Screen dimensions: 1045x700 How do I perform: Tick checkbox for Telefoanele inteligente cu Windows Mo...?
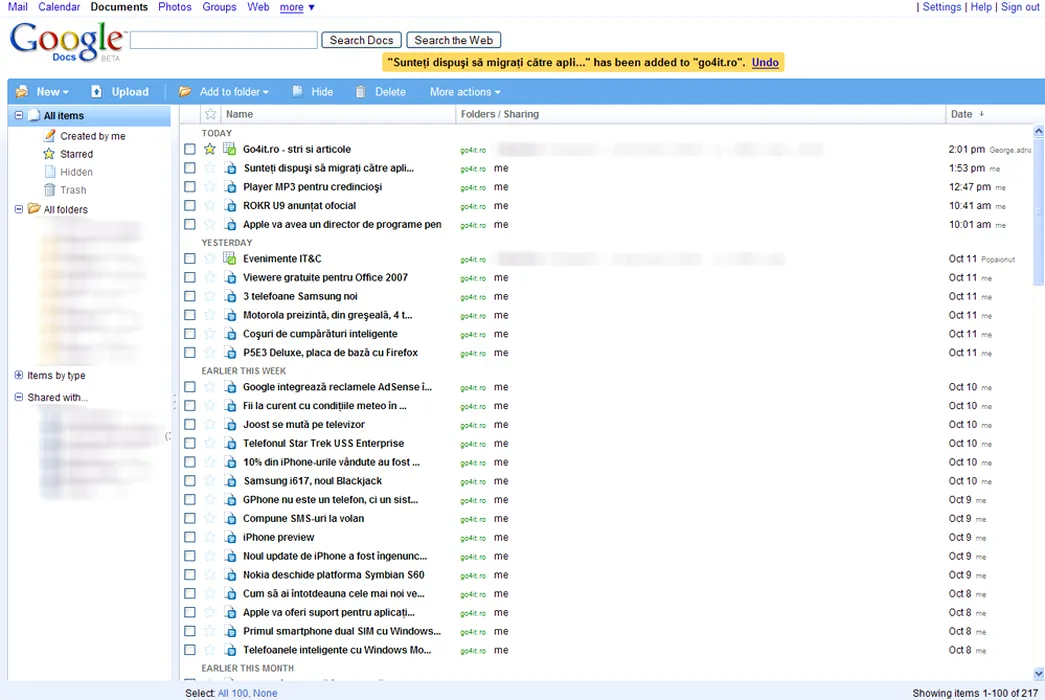click(190, 650)
